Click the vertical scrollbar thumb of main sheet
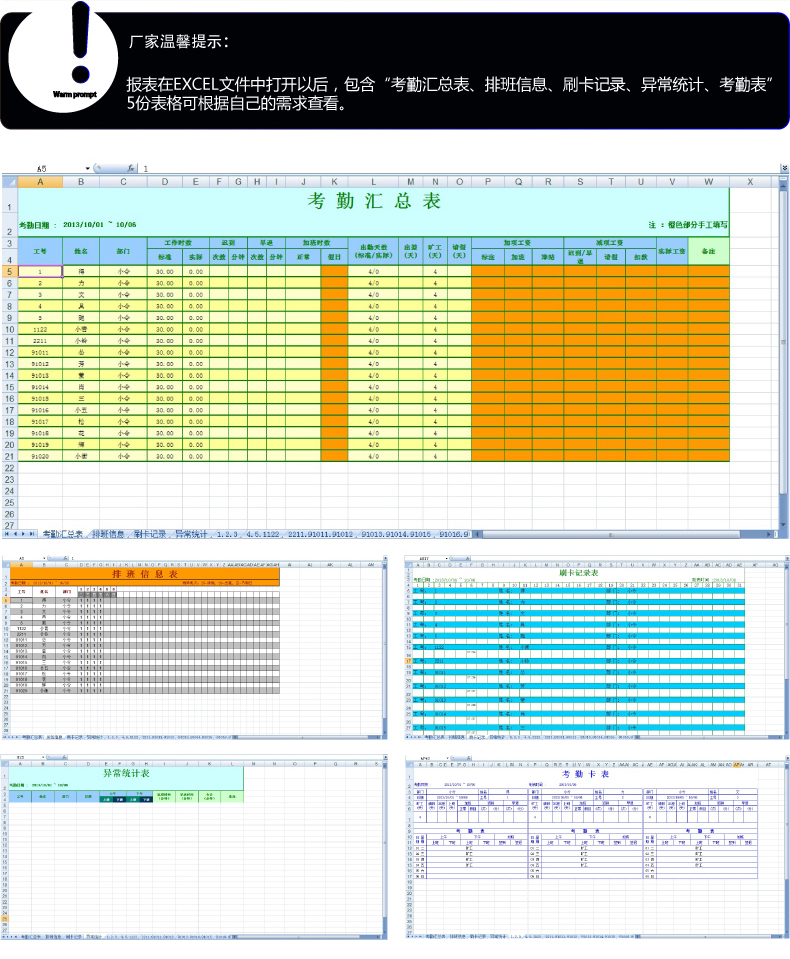Screen dimensions: 790x959 click(x=783, y=340)
